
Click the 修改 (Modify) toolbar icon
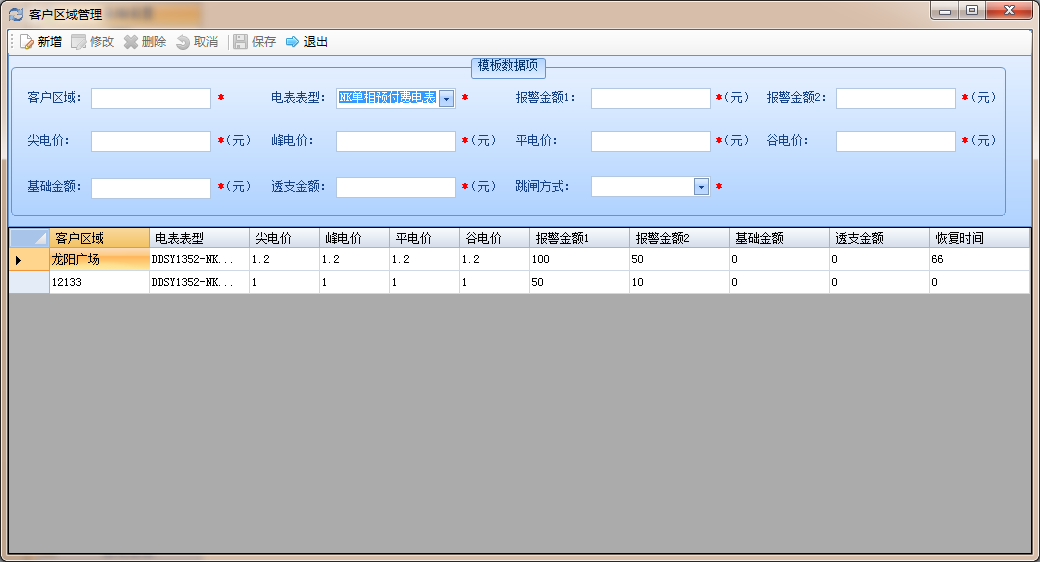coord(79,42)
